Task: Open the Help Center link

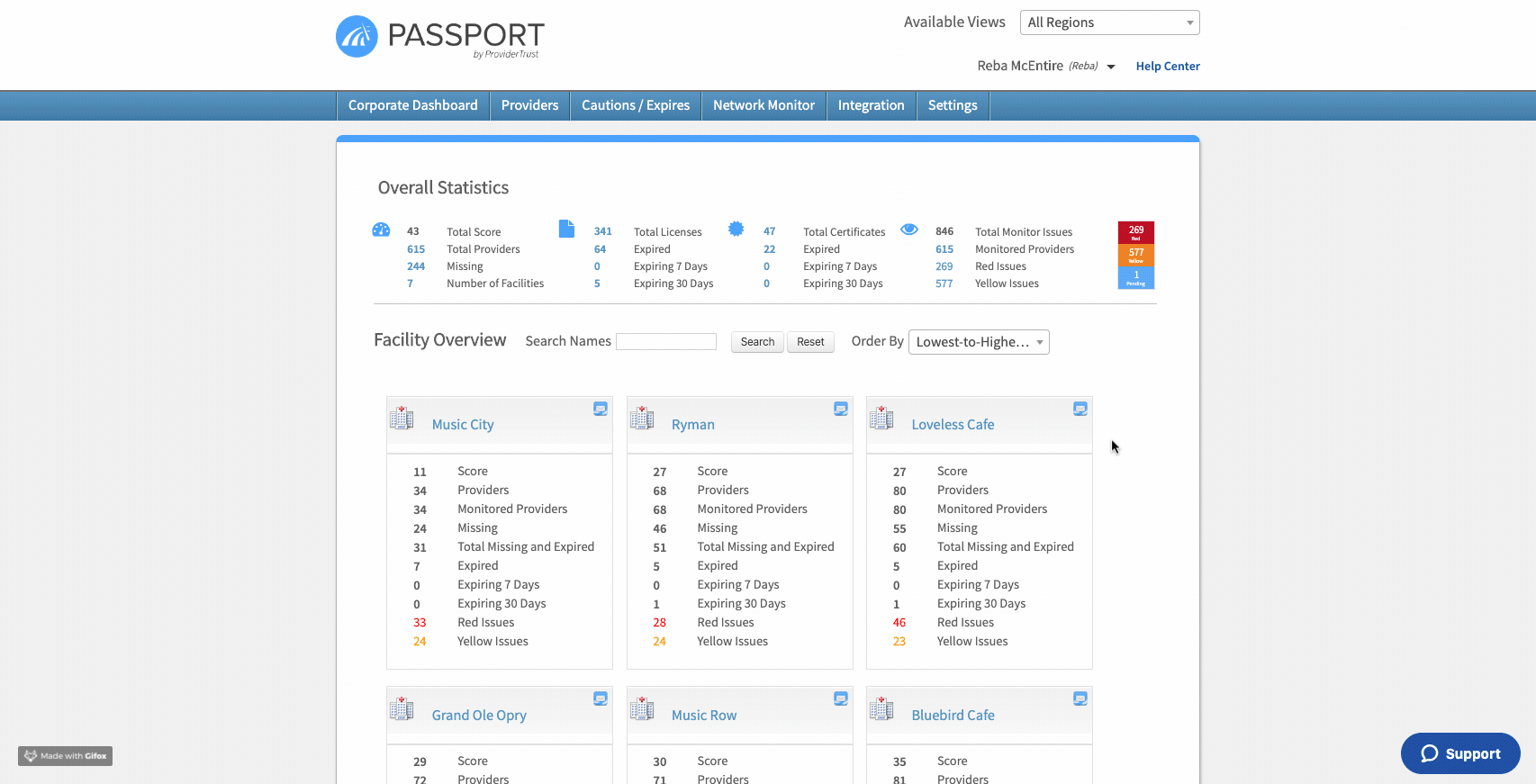Action: 1168,66
